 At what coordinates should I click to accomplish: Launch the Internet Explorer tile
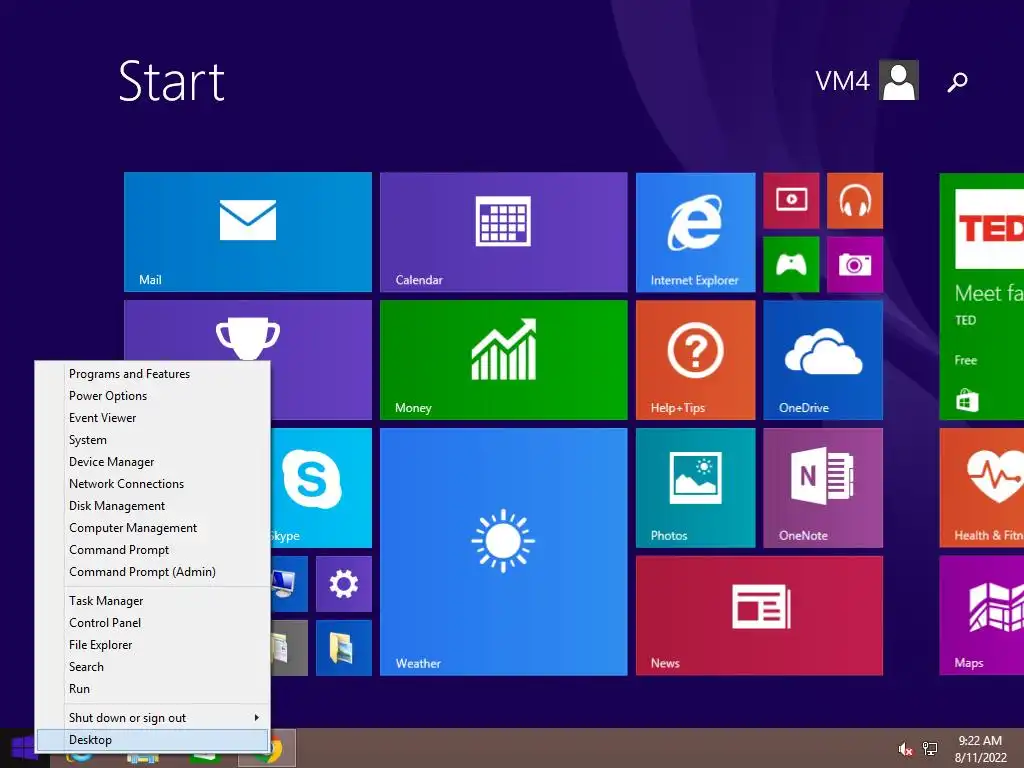696,232
